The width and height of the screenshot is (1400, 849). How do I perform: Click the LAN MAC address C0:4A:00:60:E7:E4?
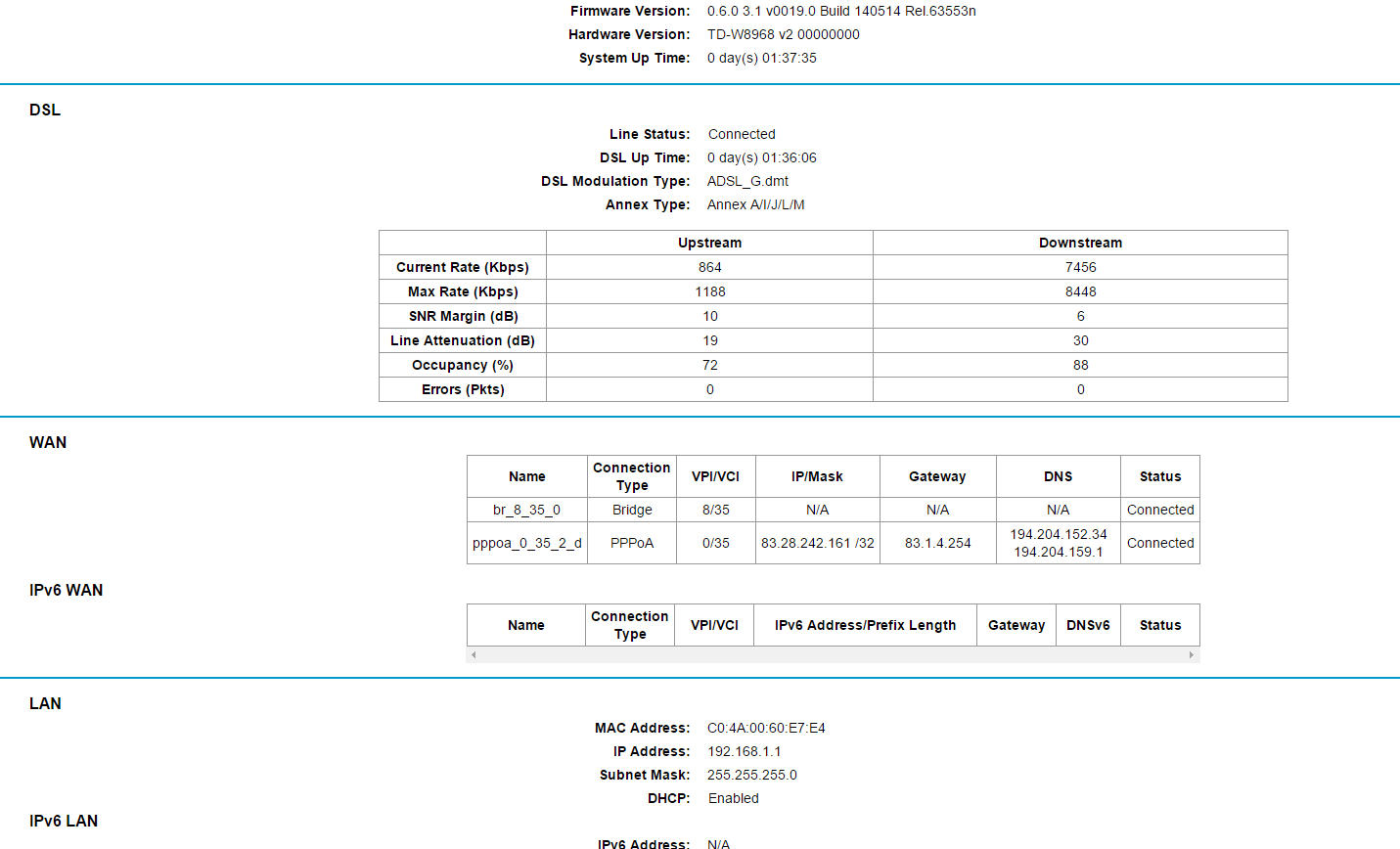(766, 728)
